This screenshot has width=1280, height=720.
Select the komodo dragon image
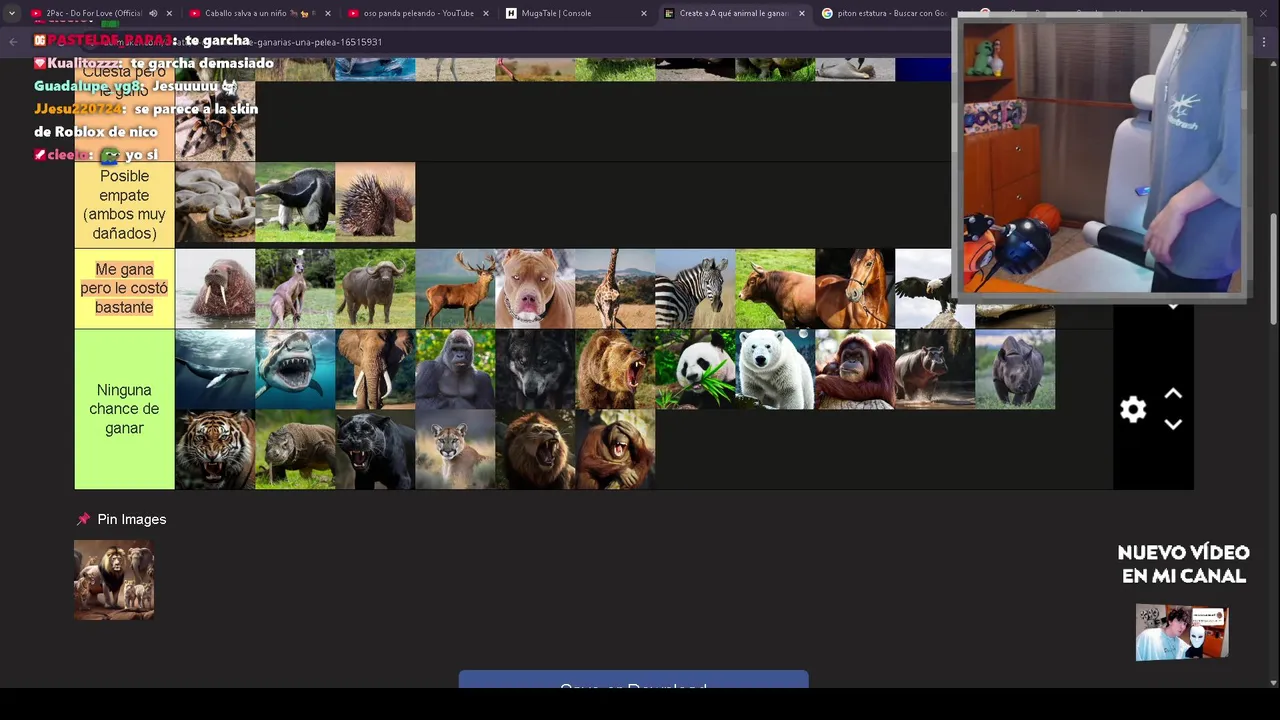point(295,449)
